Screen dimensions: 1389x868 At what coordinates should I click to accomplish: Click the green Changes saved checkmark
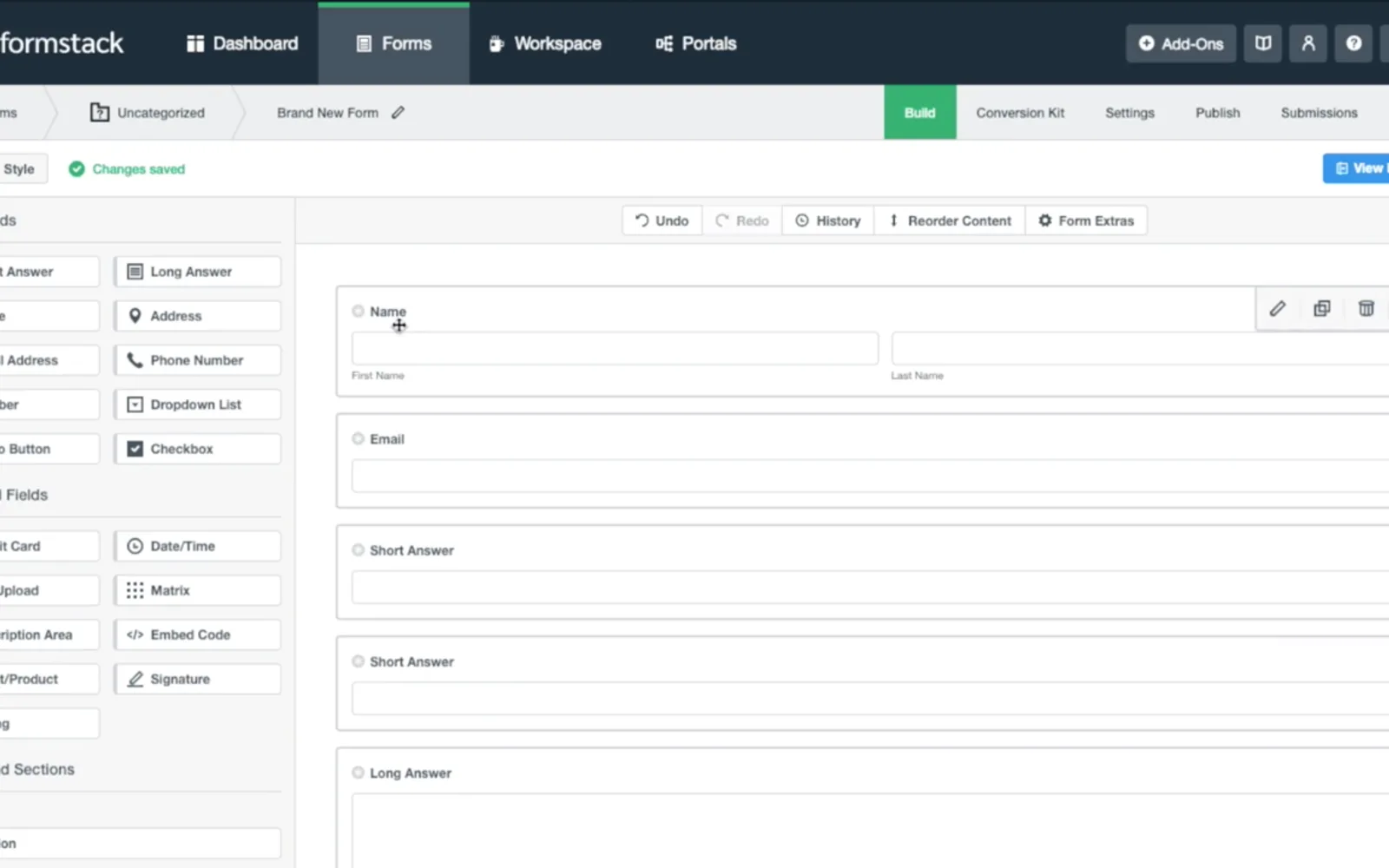pos(76,169)
